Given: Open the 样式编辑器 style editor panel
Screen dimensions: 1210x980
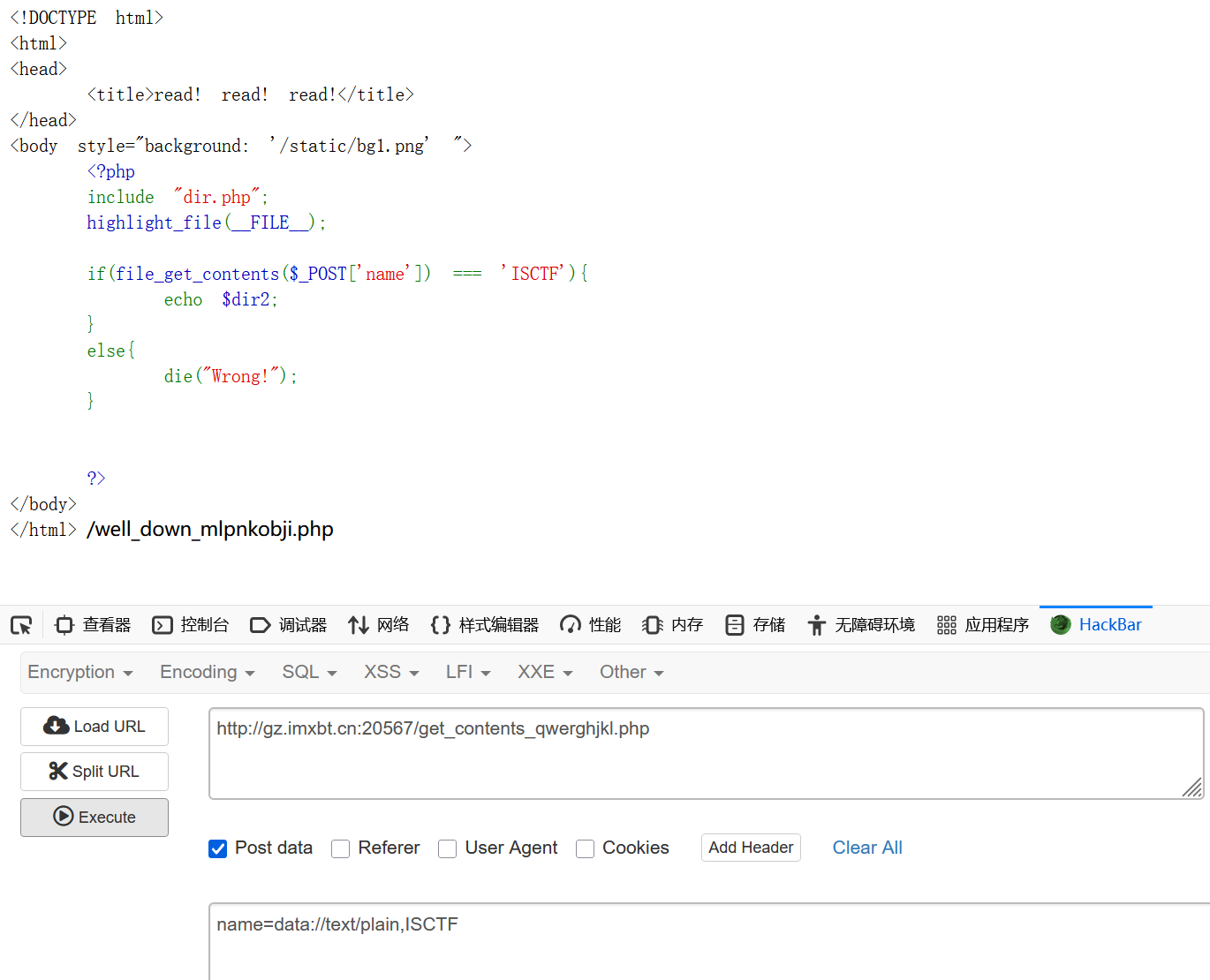Looking at the screenshot, I should 485,625.
